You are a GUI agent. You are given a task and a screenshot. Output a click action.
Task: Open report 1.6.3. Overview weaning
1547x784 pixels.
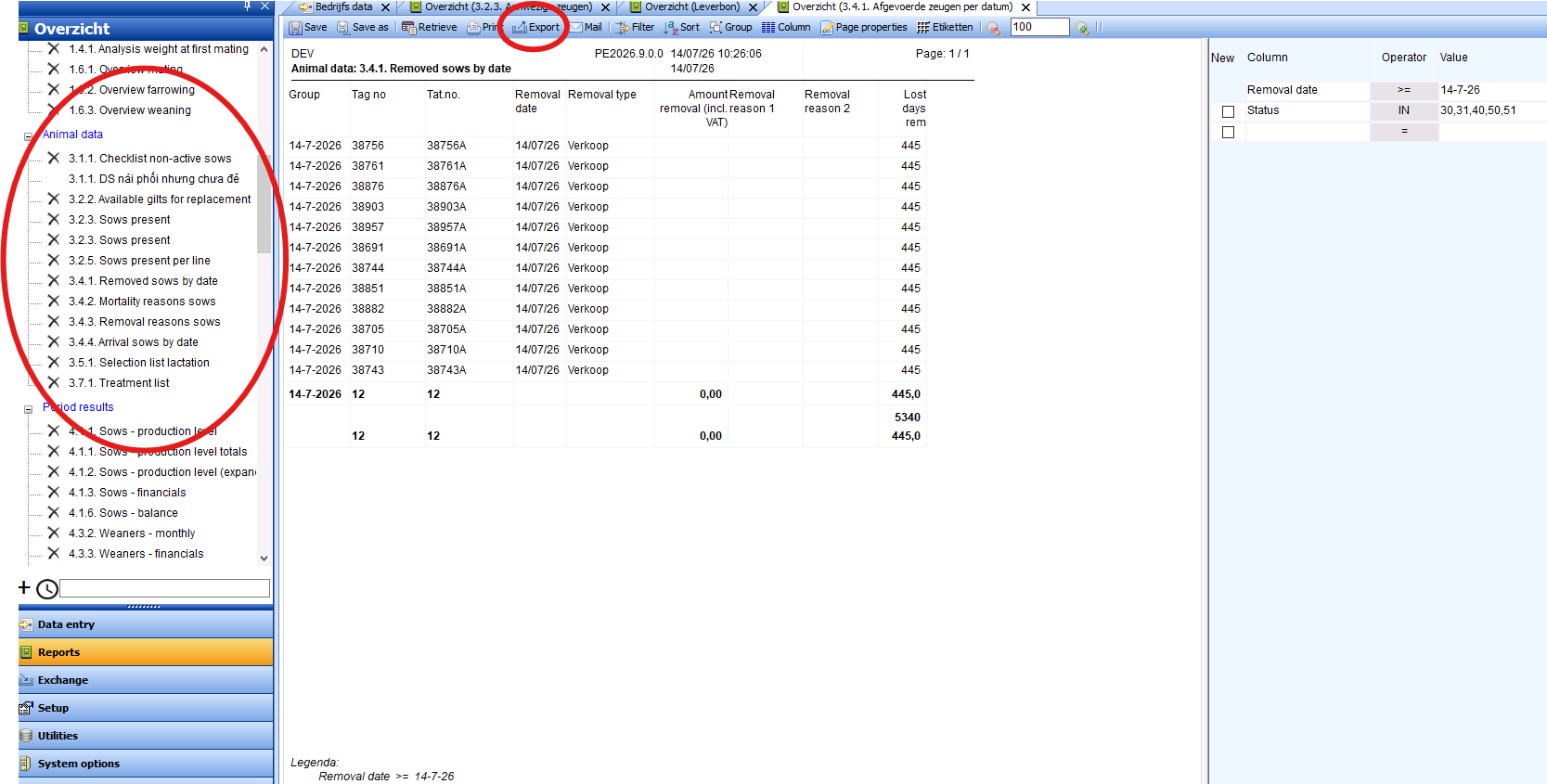coord(130,110)
